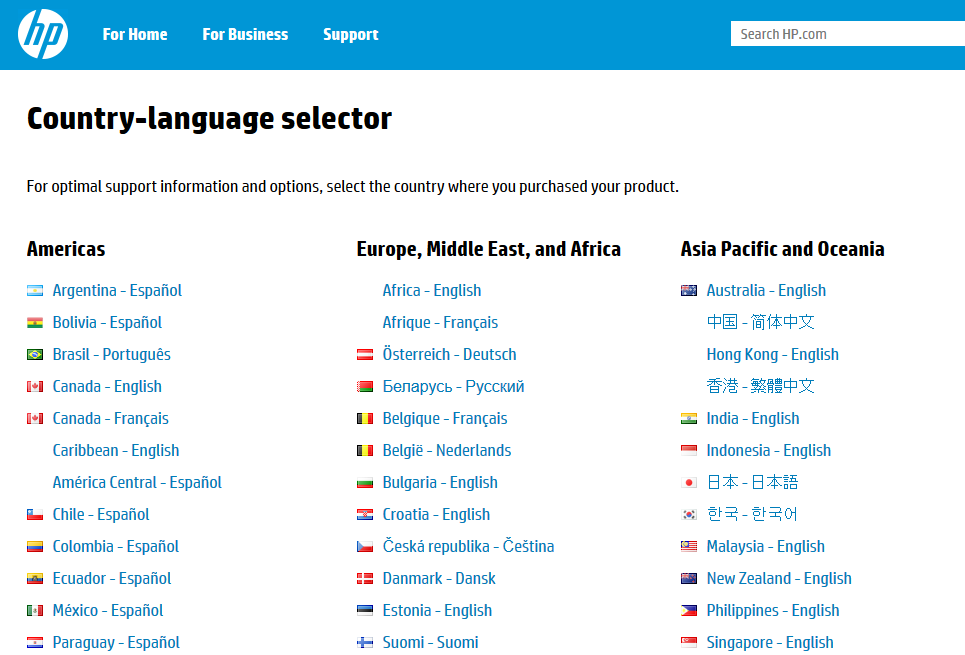Select 한국 - 한국어 link
Screen dimensions: 965x655
click(752, 515)
